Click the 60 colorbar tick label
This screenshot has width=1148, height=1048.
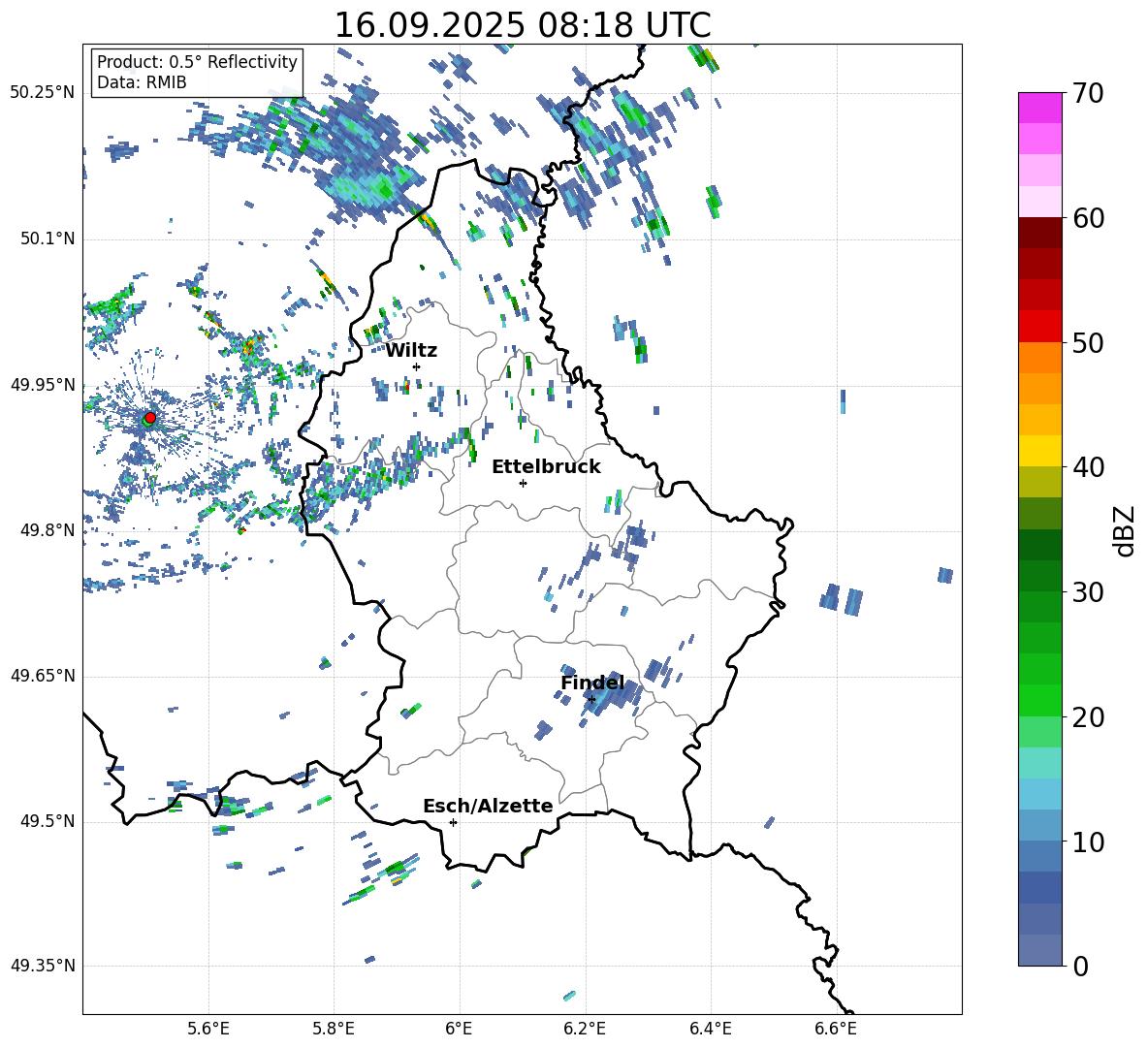(1088, 218)
